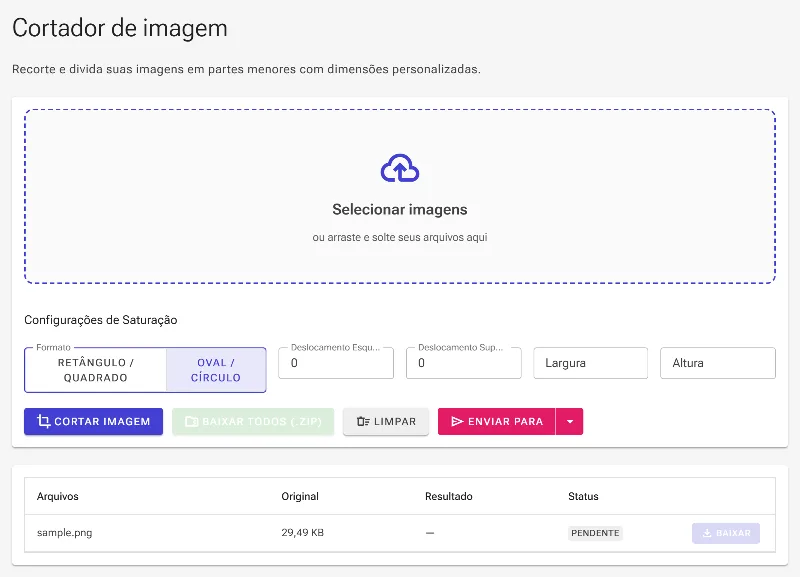Click the 29,49 KB original size
800x577 pixels.
[x=302, y=533]
